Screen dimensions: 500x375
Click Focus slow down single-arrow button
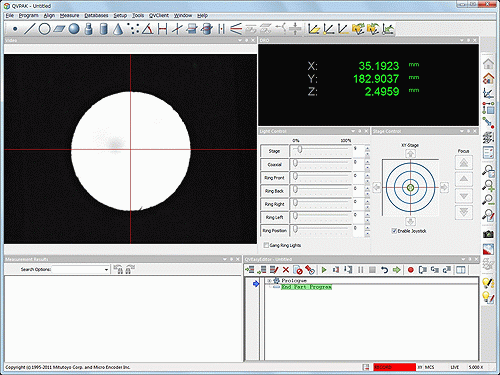point(464,196)
